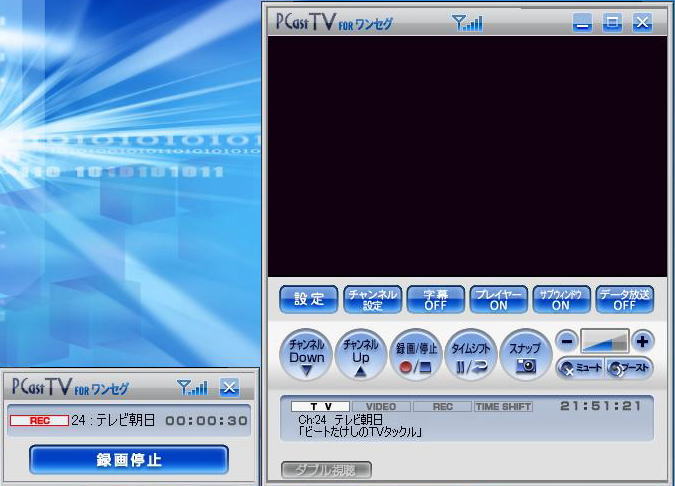Viewport: 675px width, 486px height.
Task: Click signal strength icon in main window
Action: click(467, 22)
